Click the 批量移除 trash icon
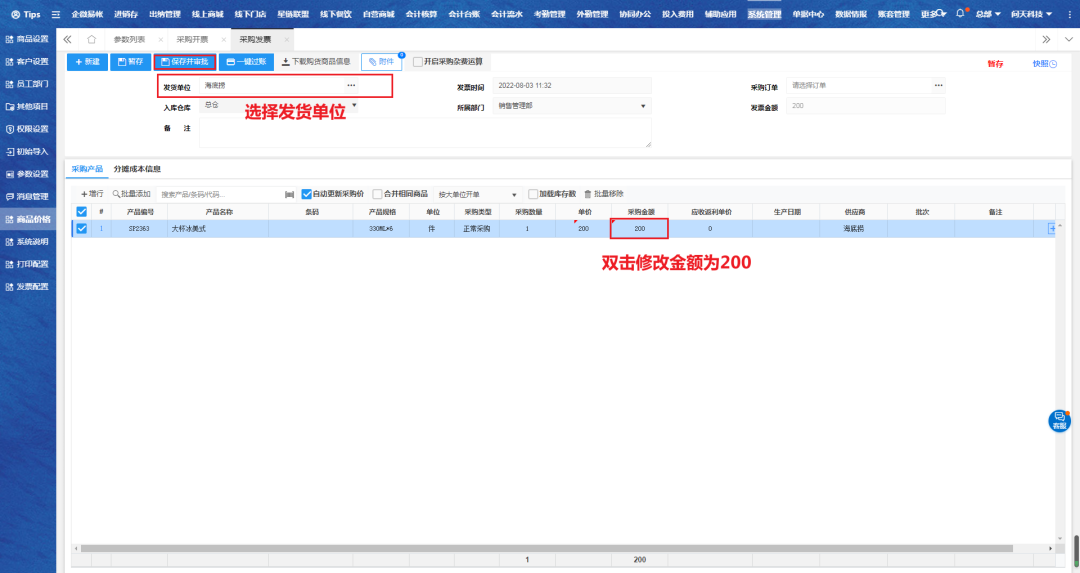The height and width of the screenshot is (573, 1080). click(x=588, y=194)
